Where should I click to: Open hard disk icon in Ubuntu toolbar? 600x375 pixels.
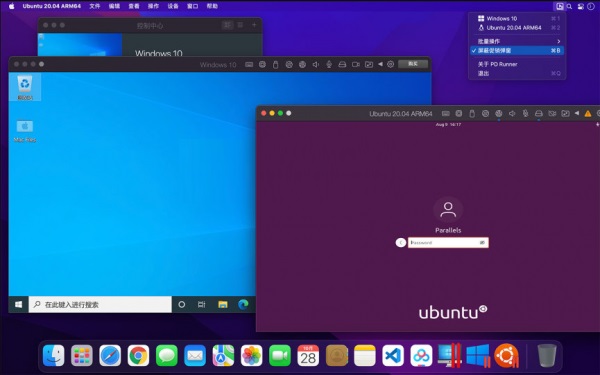(x=539, y=113)
